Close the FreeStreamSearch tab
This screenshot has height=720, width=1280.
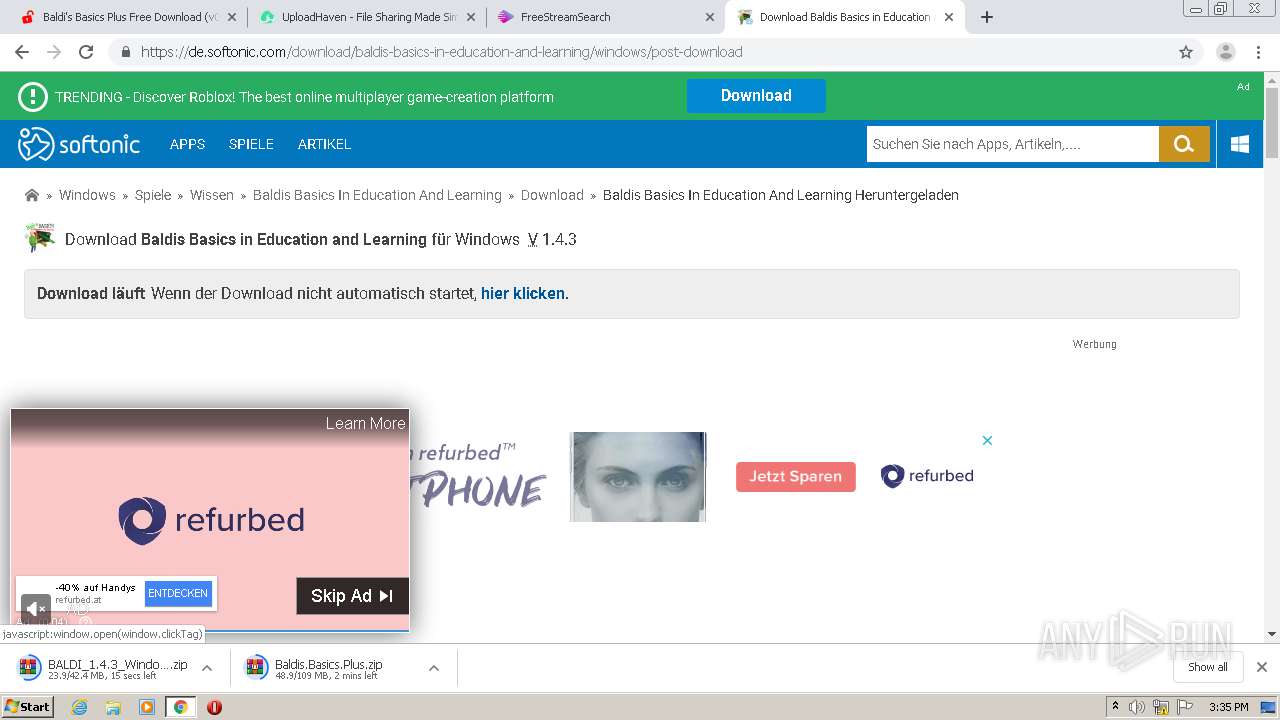(x=710, y=17)
